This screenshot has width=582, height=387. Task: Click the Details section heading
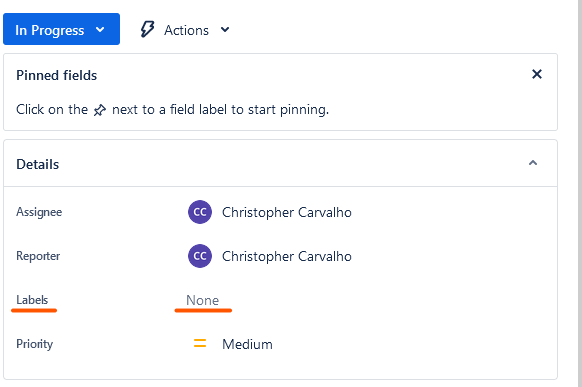point(37,164)
